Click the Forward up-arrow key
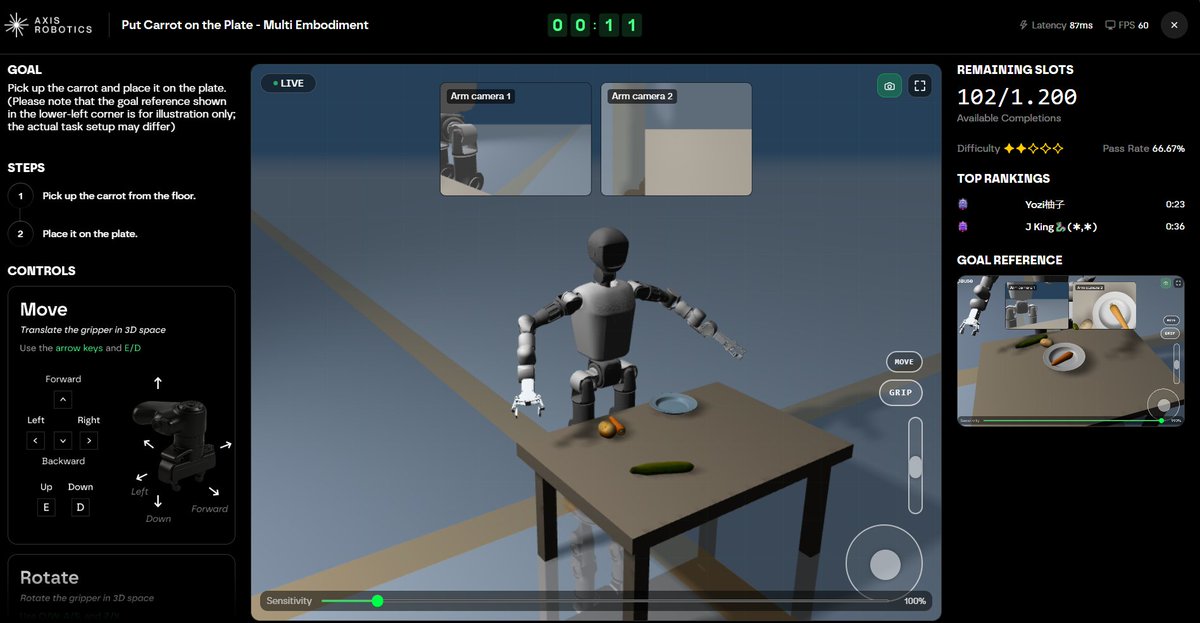 (x=62, y=400)
